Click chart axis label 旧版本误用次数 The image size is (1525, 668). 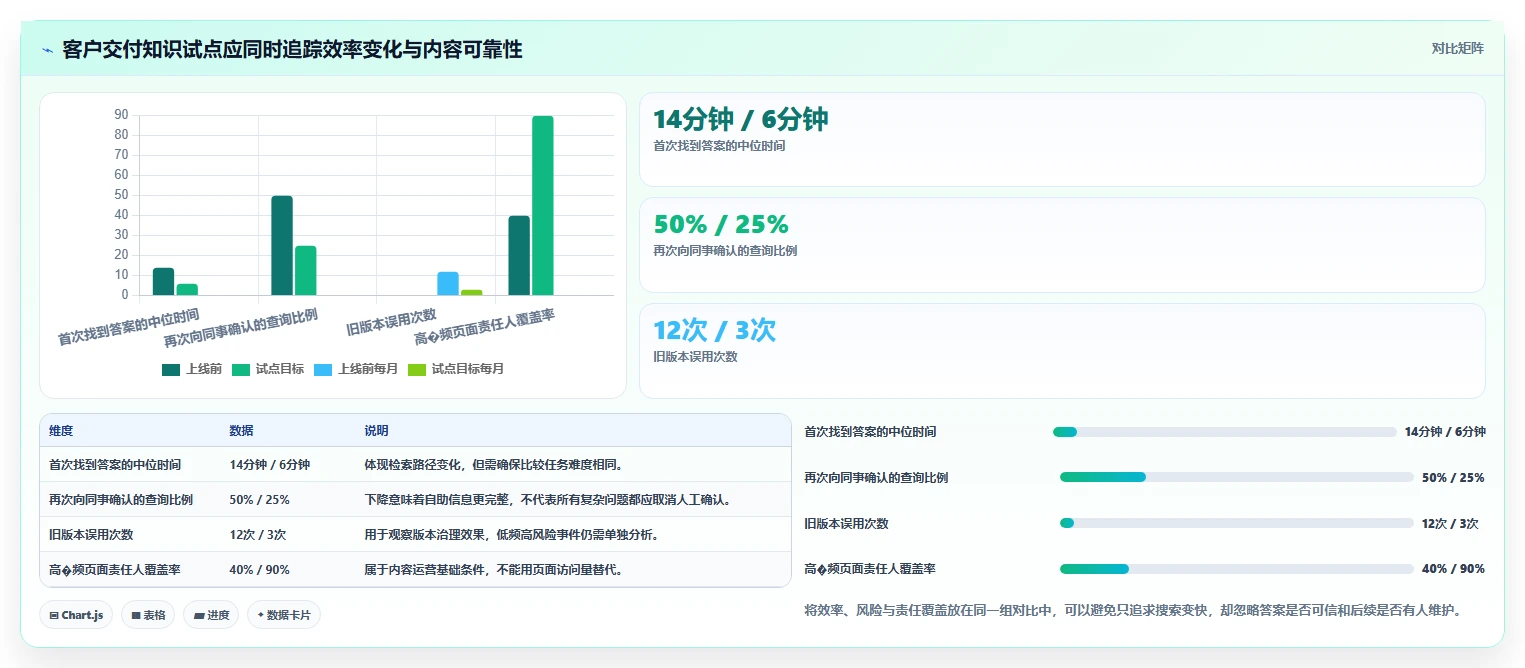[392, 321]
